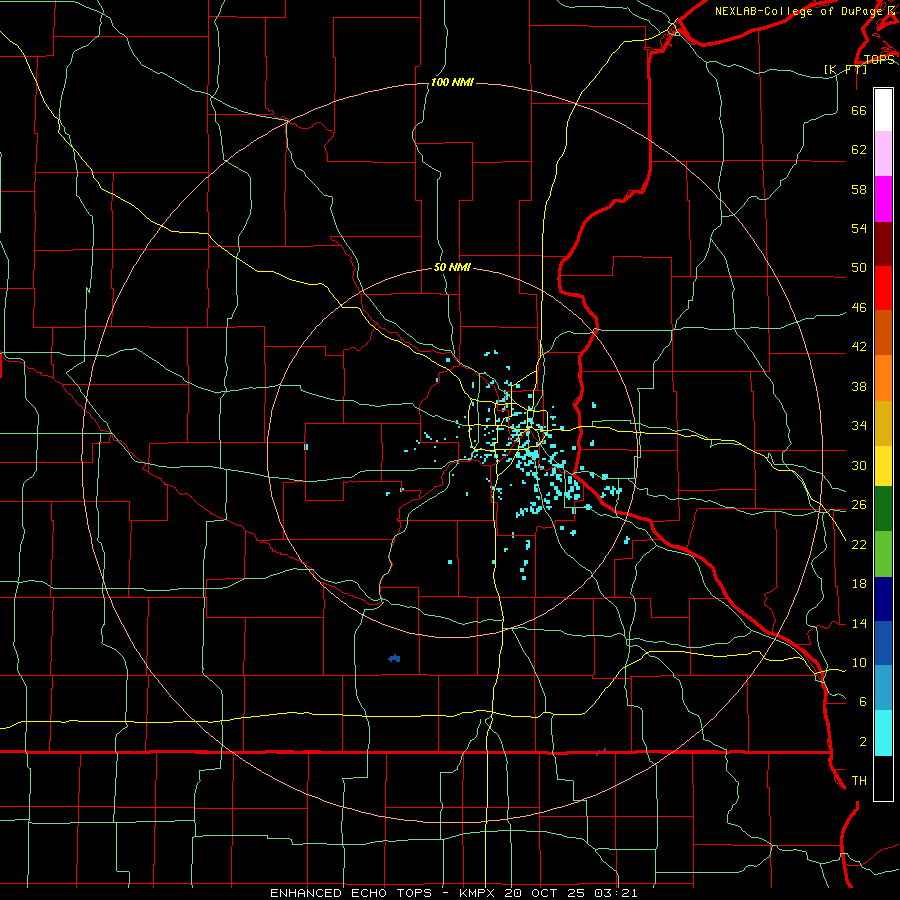Click the legend value 46
This screenshot has height=900, width=900.
coord(859,308)
